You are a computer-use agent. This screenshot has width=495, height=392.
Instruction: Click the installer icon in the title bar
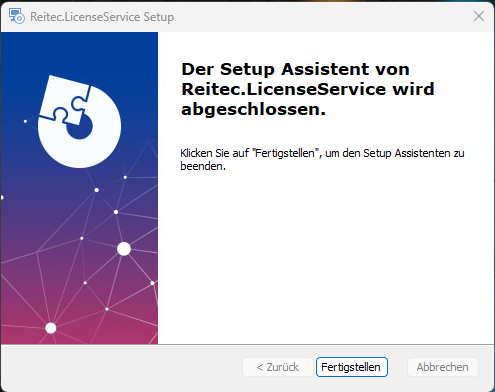click(17, 16)
